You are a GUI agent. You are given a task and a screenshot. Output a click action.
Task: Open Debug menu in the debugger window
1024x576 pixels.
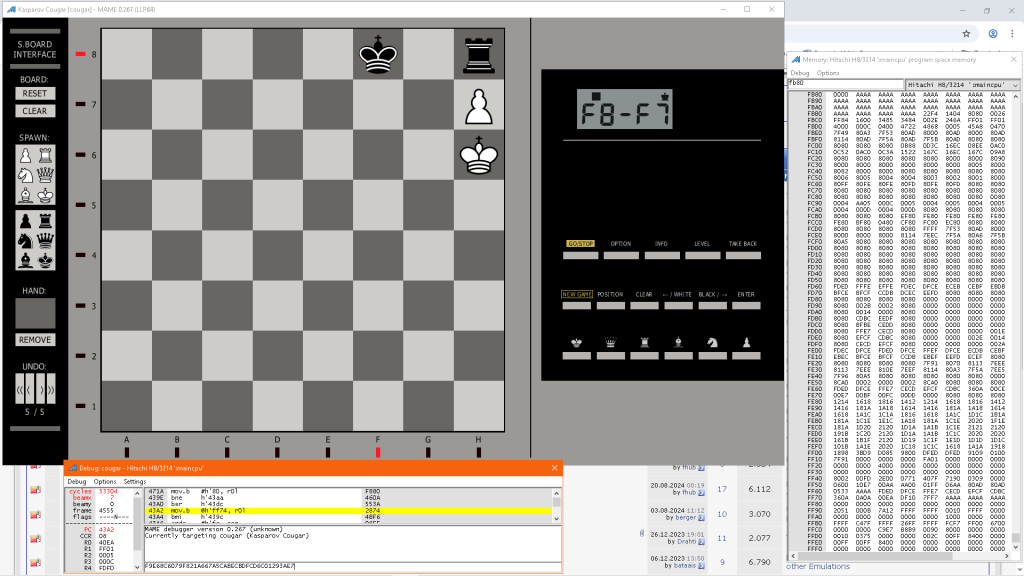(x=76, y=481)
